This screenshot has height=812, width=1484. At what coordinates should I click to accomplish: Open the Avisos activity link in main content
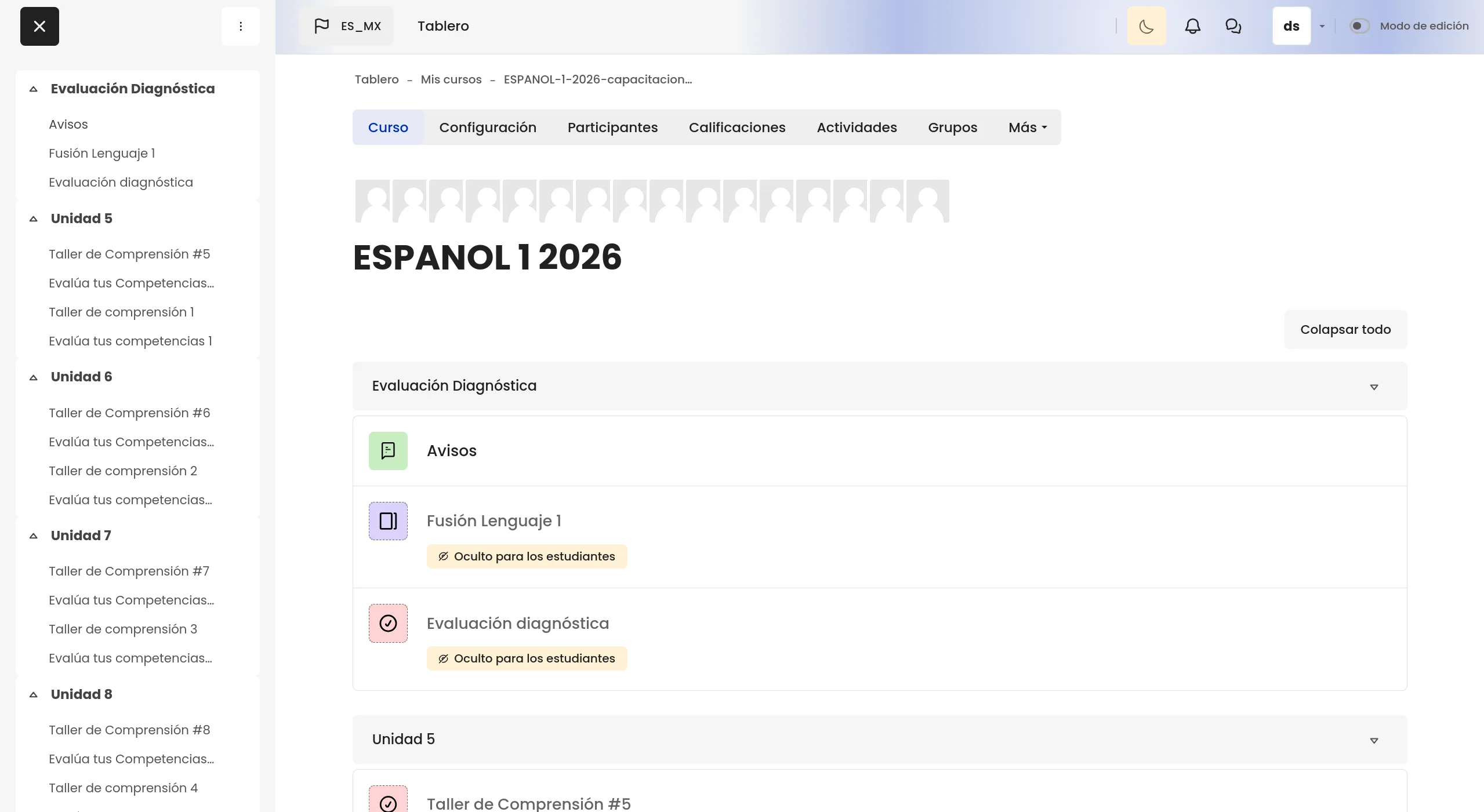[452, 451]
